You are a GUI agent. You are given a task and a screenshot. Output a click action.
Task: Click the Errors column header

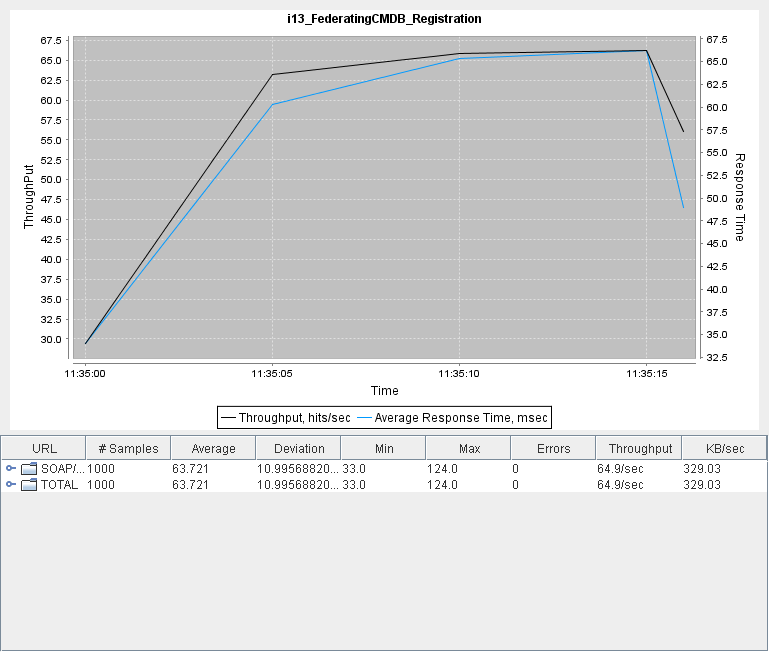point(554,448)
